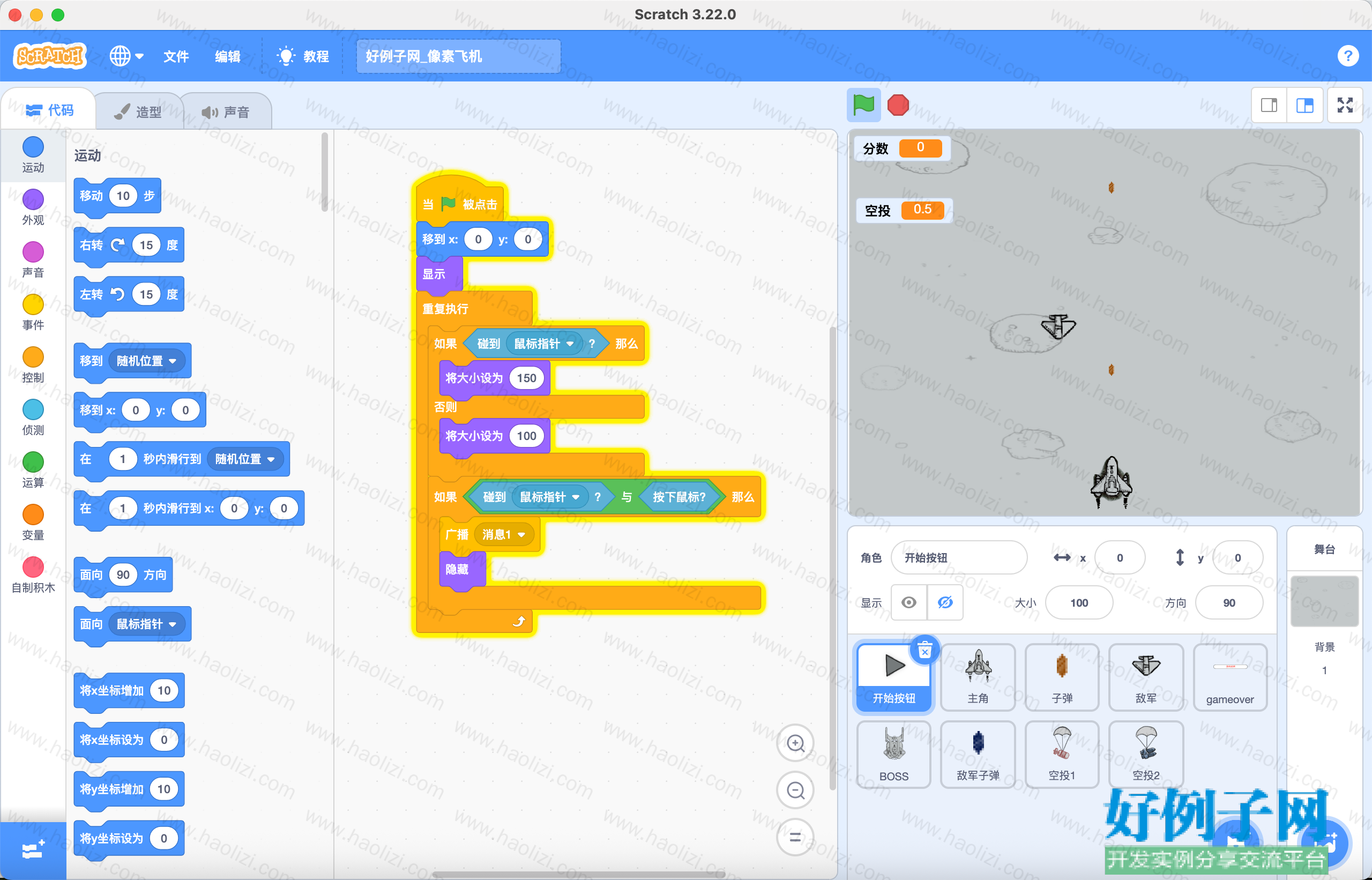The image size is (1372, 880).
Task: Select the 敌军 sprite
Action: click(1146, 677)
